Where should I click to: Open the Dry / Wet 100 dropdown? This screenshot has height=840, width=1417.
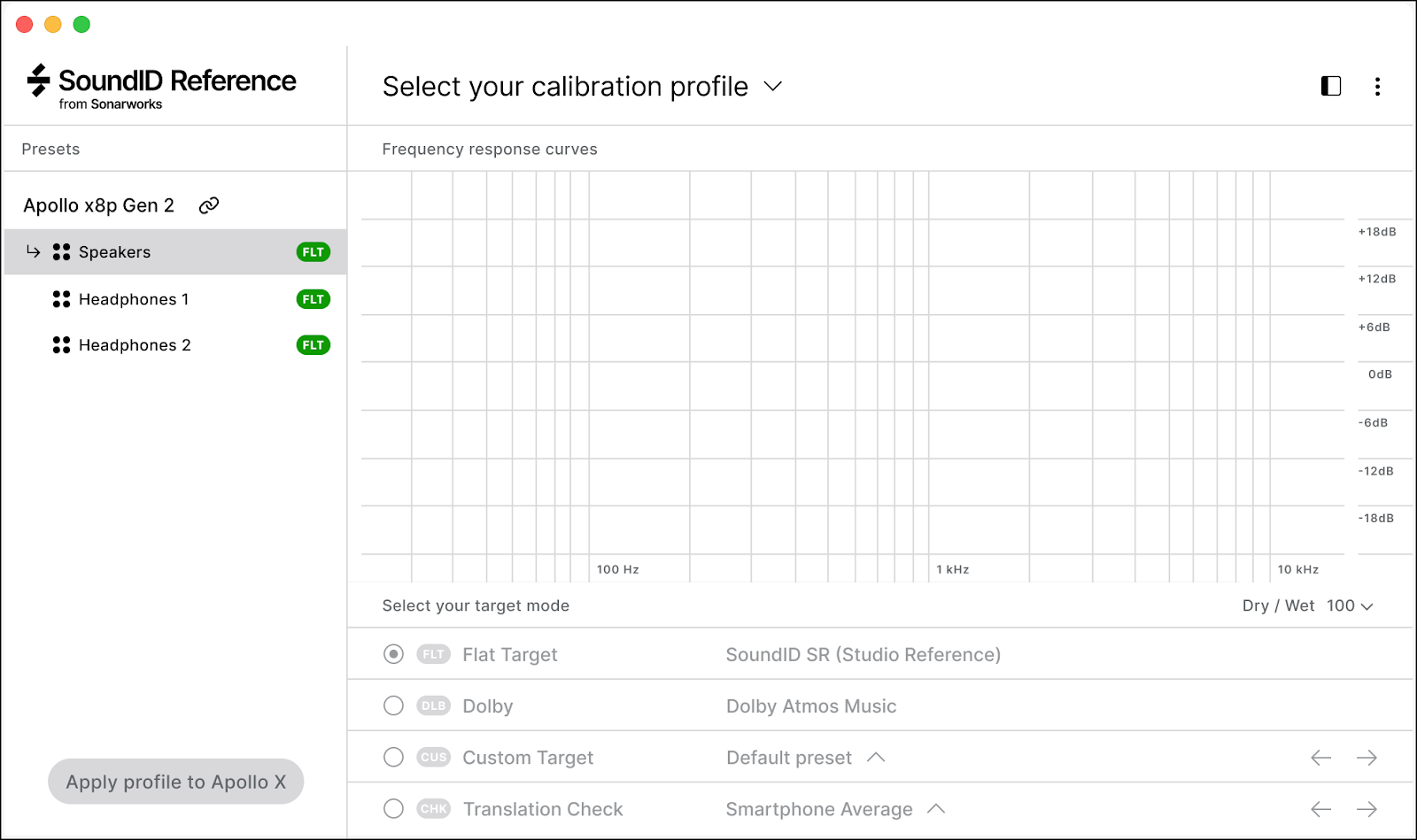[1350, 606]
